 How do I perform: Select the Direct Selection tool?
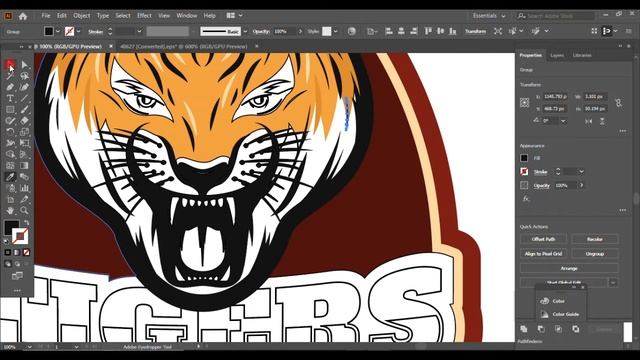coord(24,64)
